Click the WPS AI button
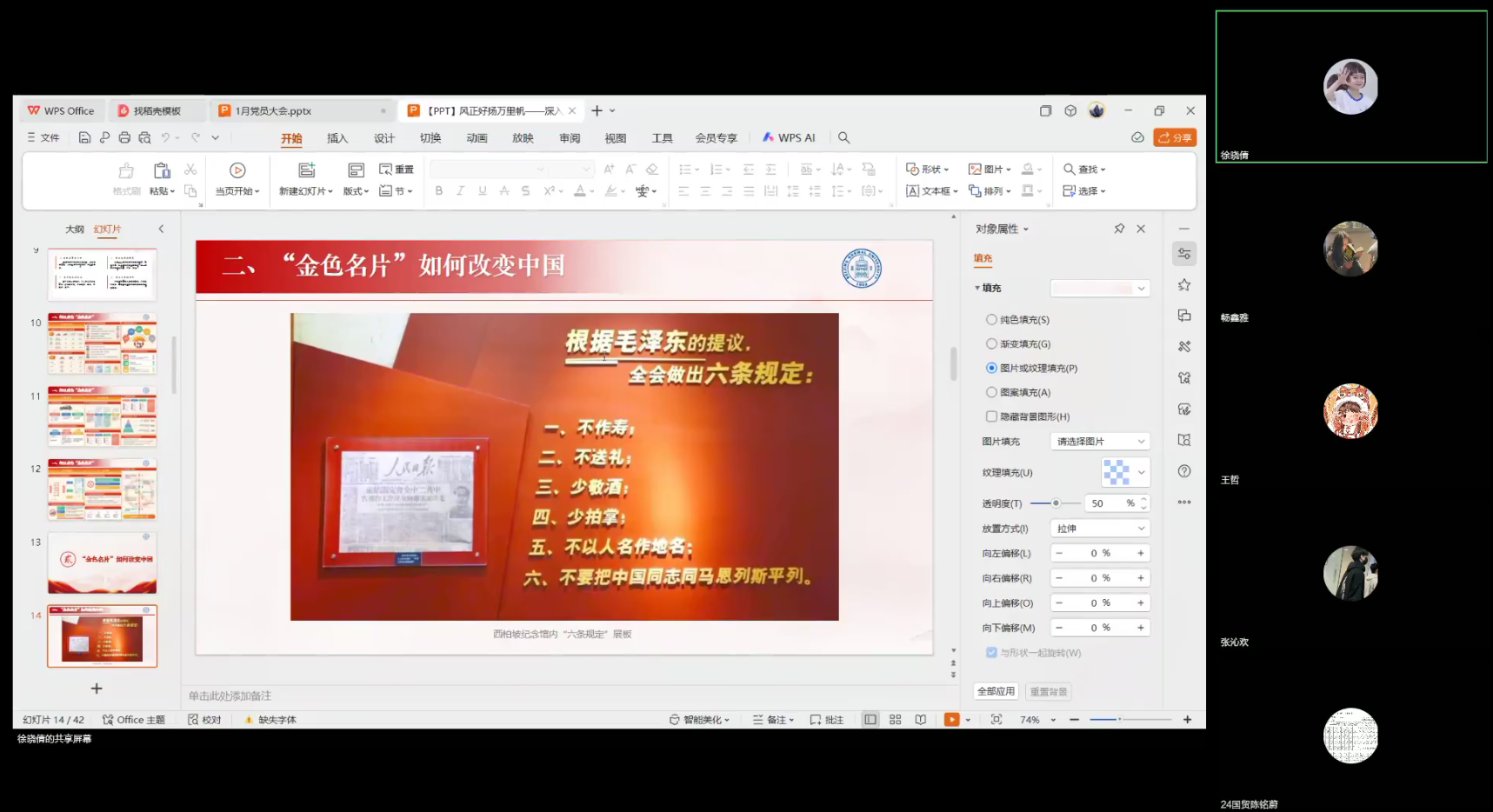 point(789,137)
